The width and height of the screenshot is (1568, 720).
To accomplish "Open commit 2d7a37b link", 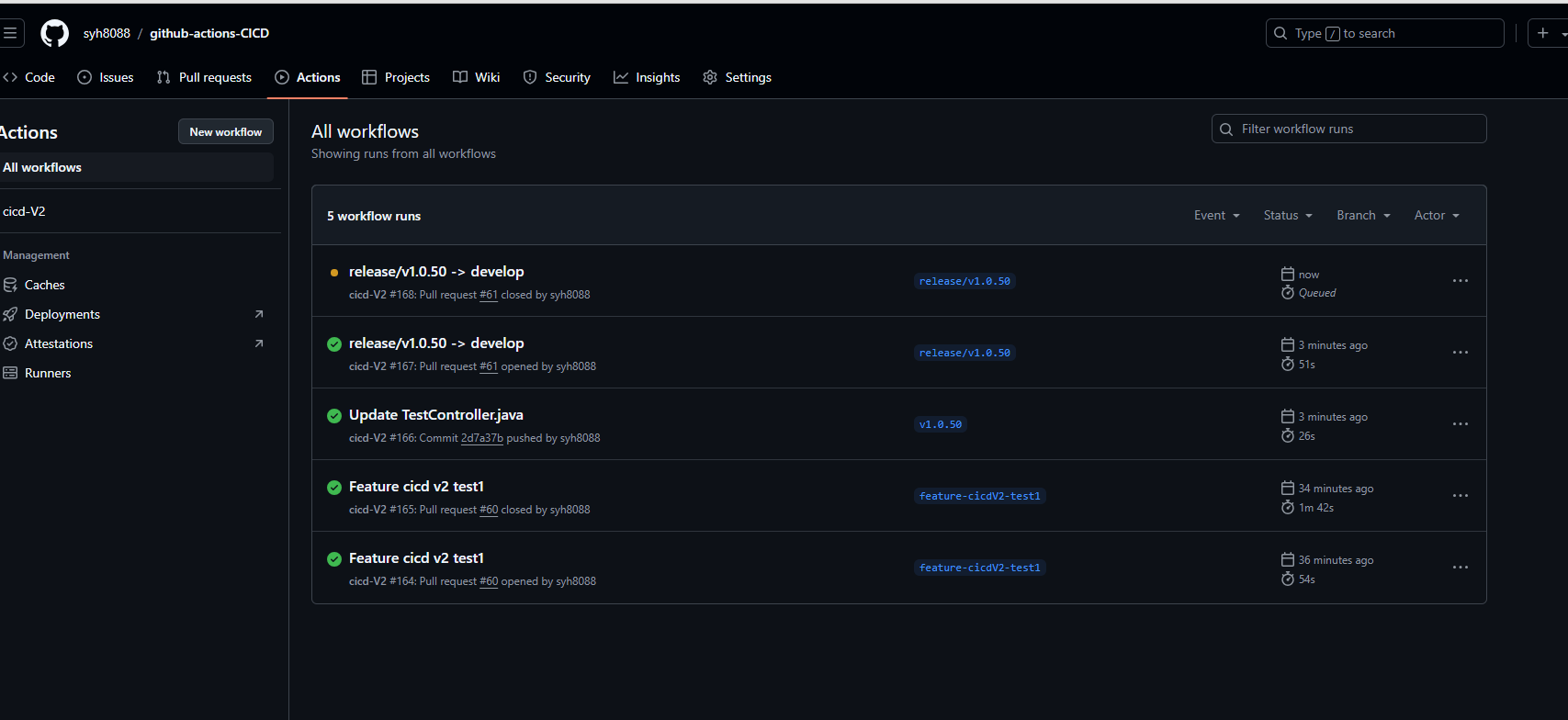I will pyautogui.click(x=482, y=438).
